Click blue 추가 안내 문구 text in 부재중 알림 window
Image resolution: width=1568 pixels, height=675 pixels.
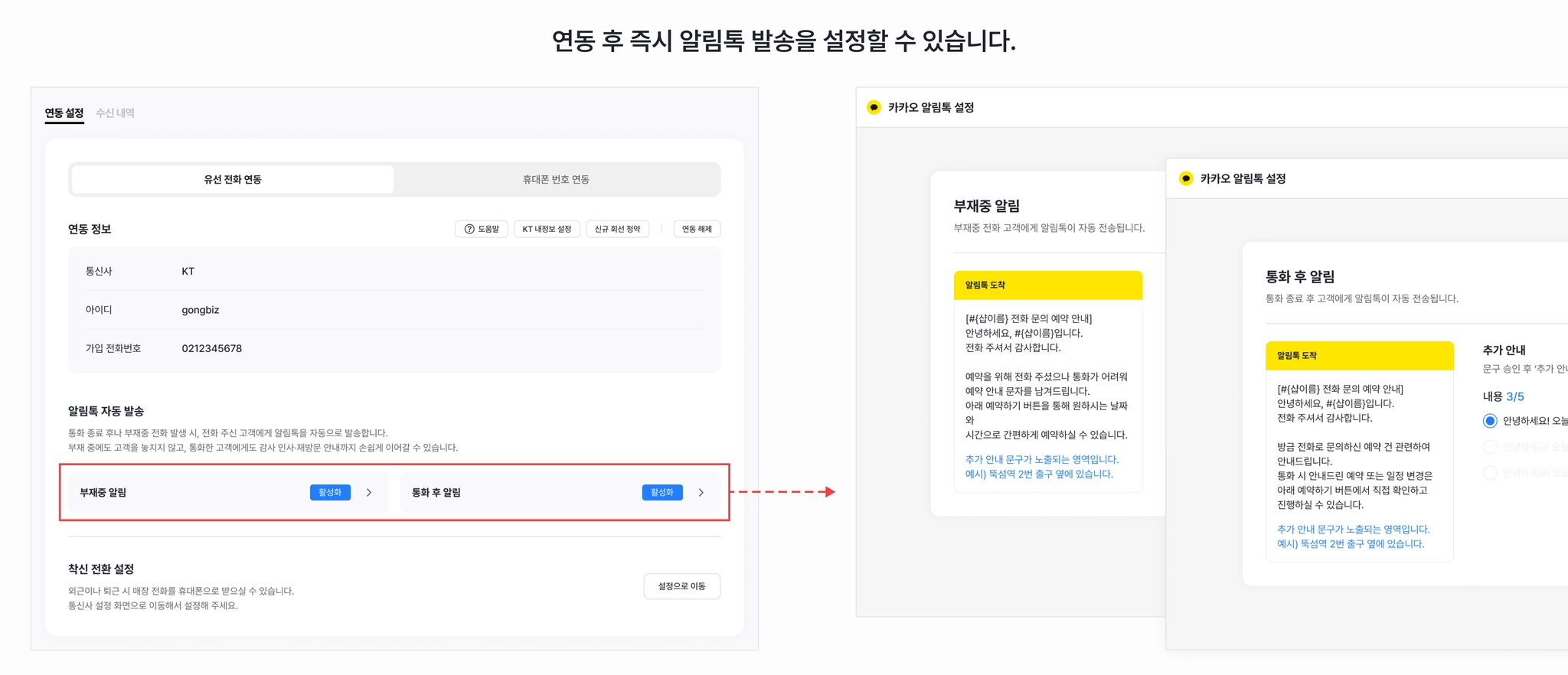click(1042, 467)
